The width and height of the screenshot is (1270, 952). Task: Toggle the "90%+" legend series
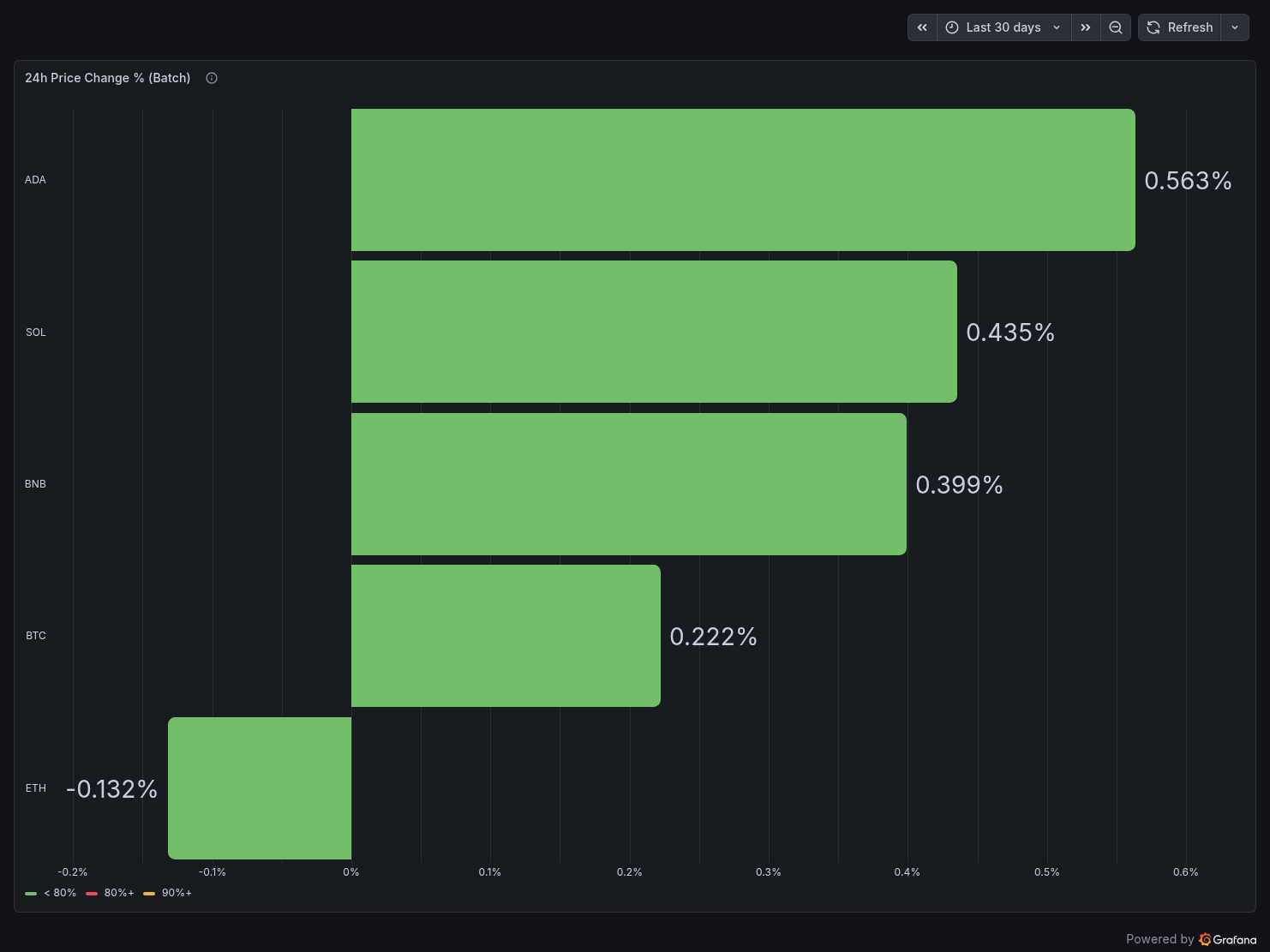177,893
